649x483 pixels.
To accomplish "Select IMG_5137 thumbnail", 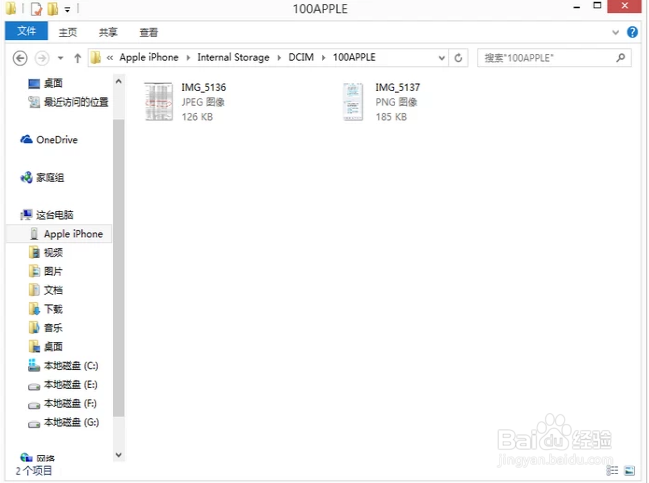I will [x=353, y=101].
